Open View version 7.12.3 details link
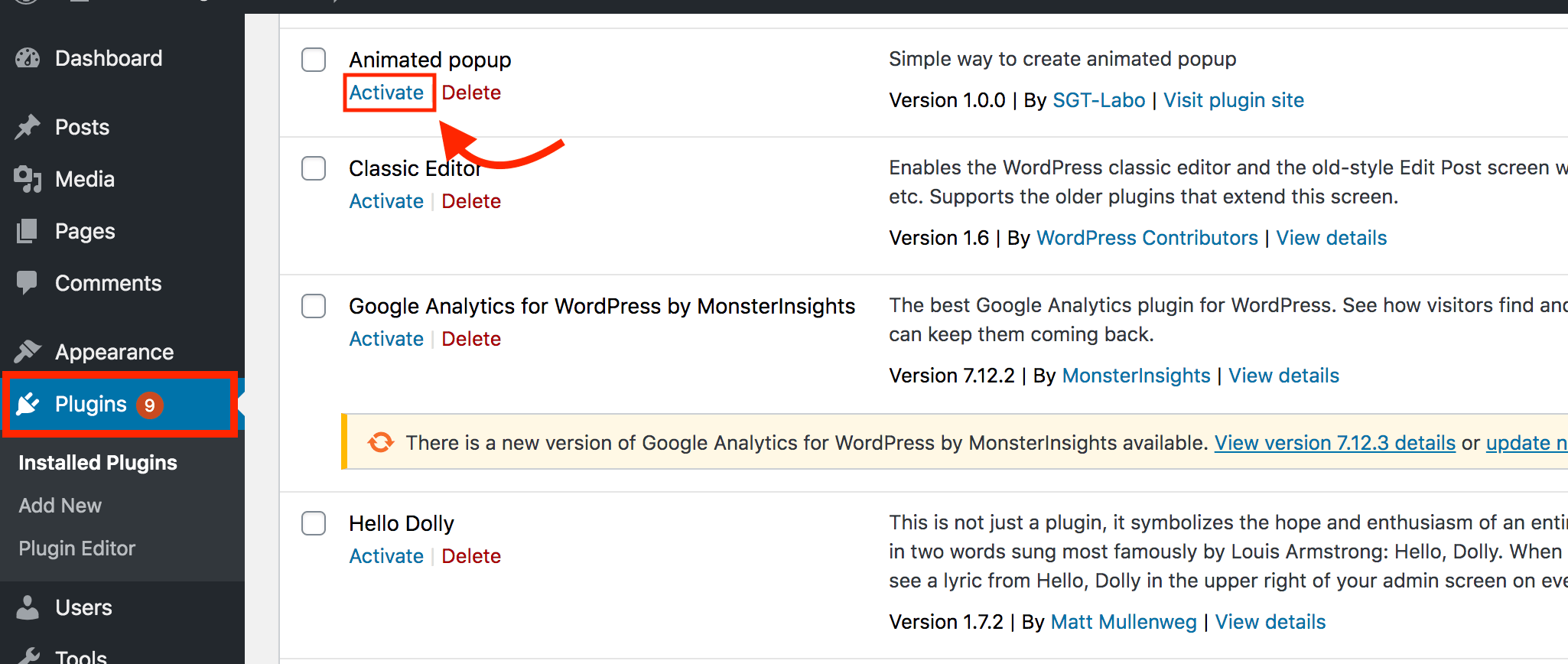Viewport: 1568px width, 664px height. pos(1335,443)
